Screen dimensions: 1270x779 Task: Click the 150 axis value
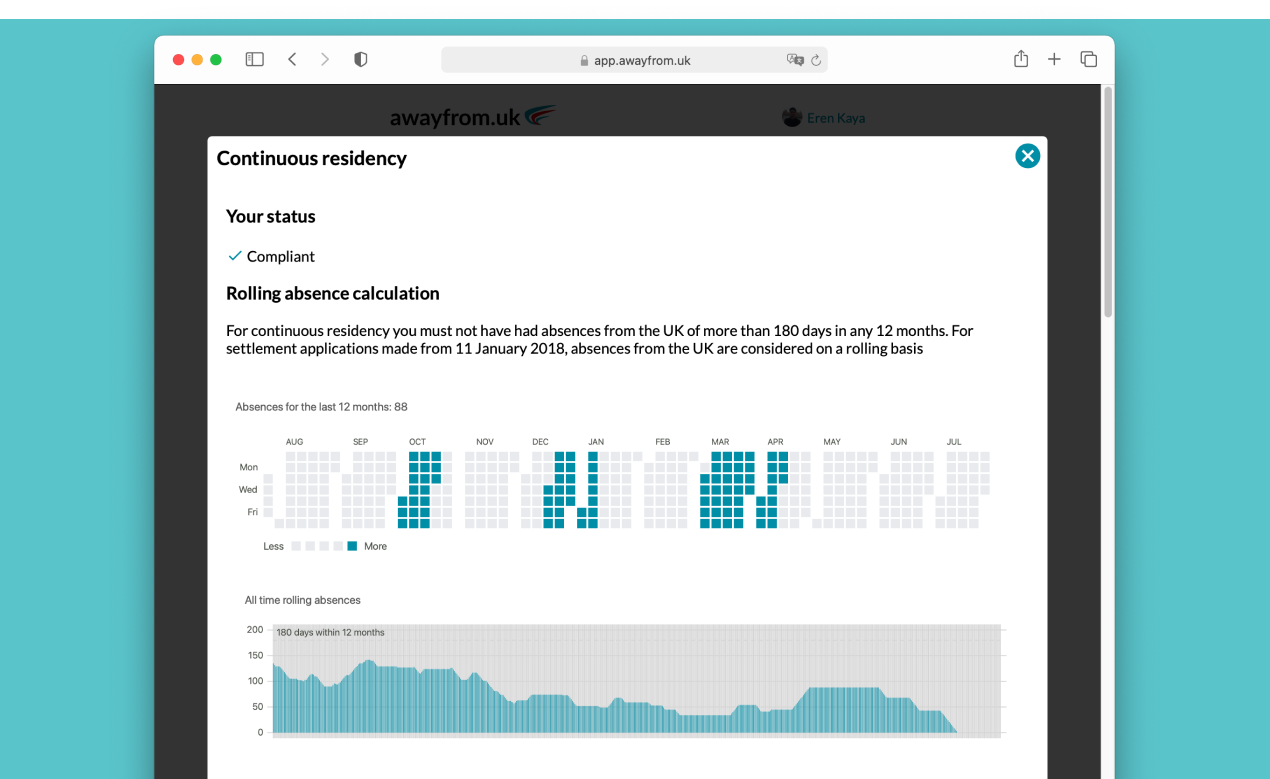coord(255,656)
